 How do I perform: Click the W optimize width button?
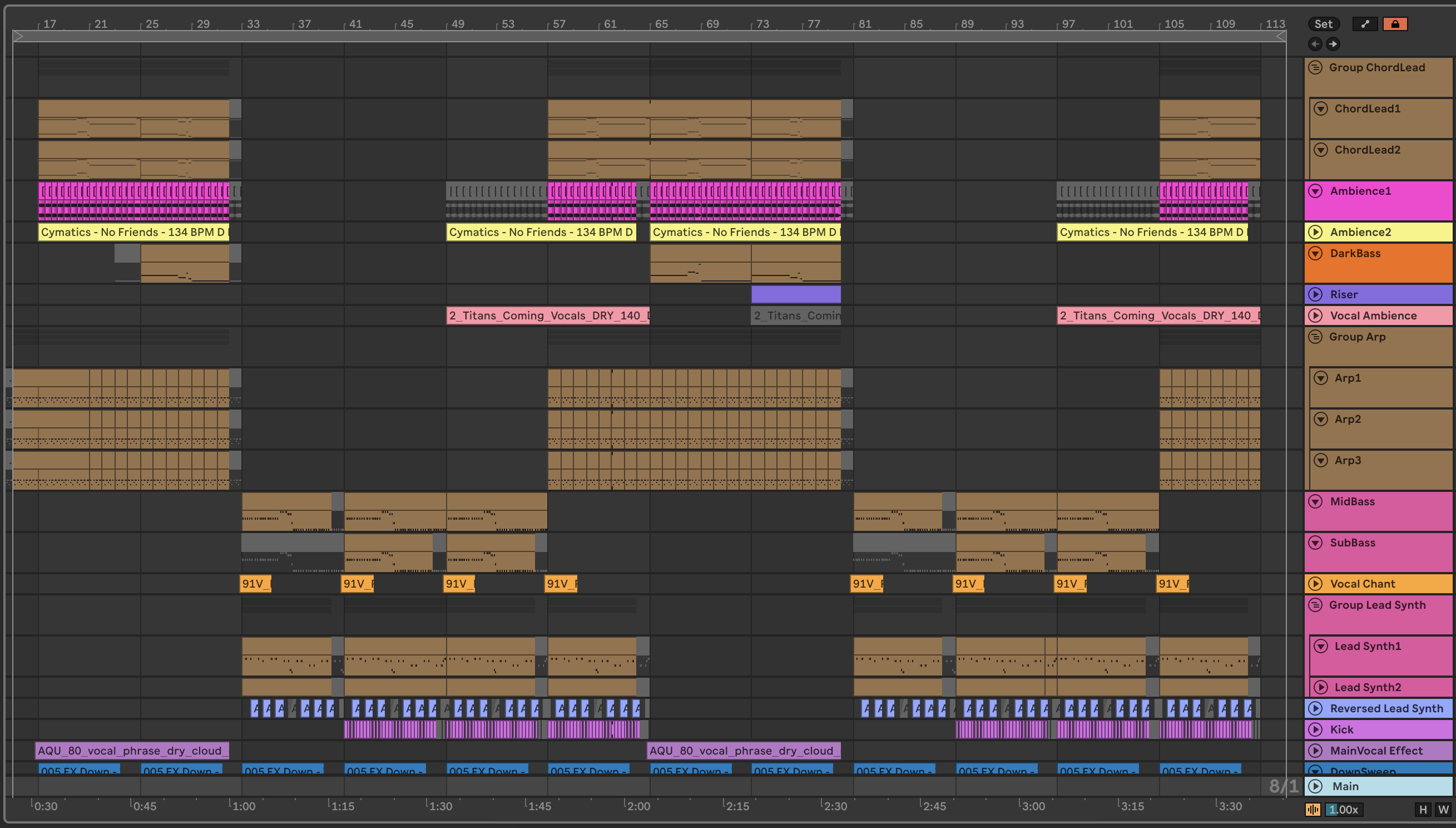1443,810
